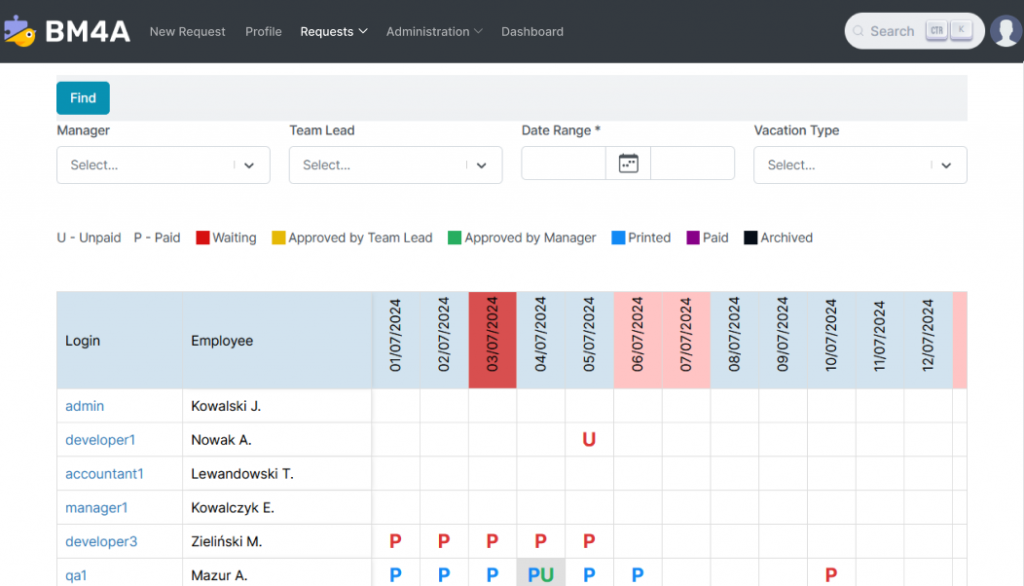This screenshot has width=1024, height=586.
Task: Click the 05/07/2024 date column header
Action: pyautogui.click(x=589, y=340)
